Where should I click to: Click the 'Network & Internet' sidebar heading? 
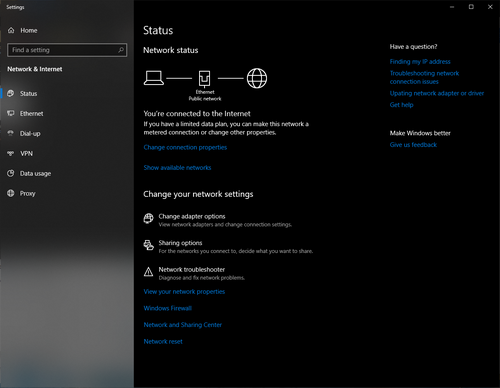(35, 69)
